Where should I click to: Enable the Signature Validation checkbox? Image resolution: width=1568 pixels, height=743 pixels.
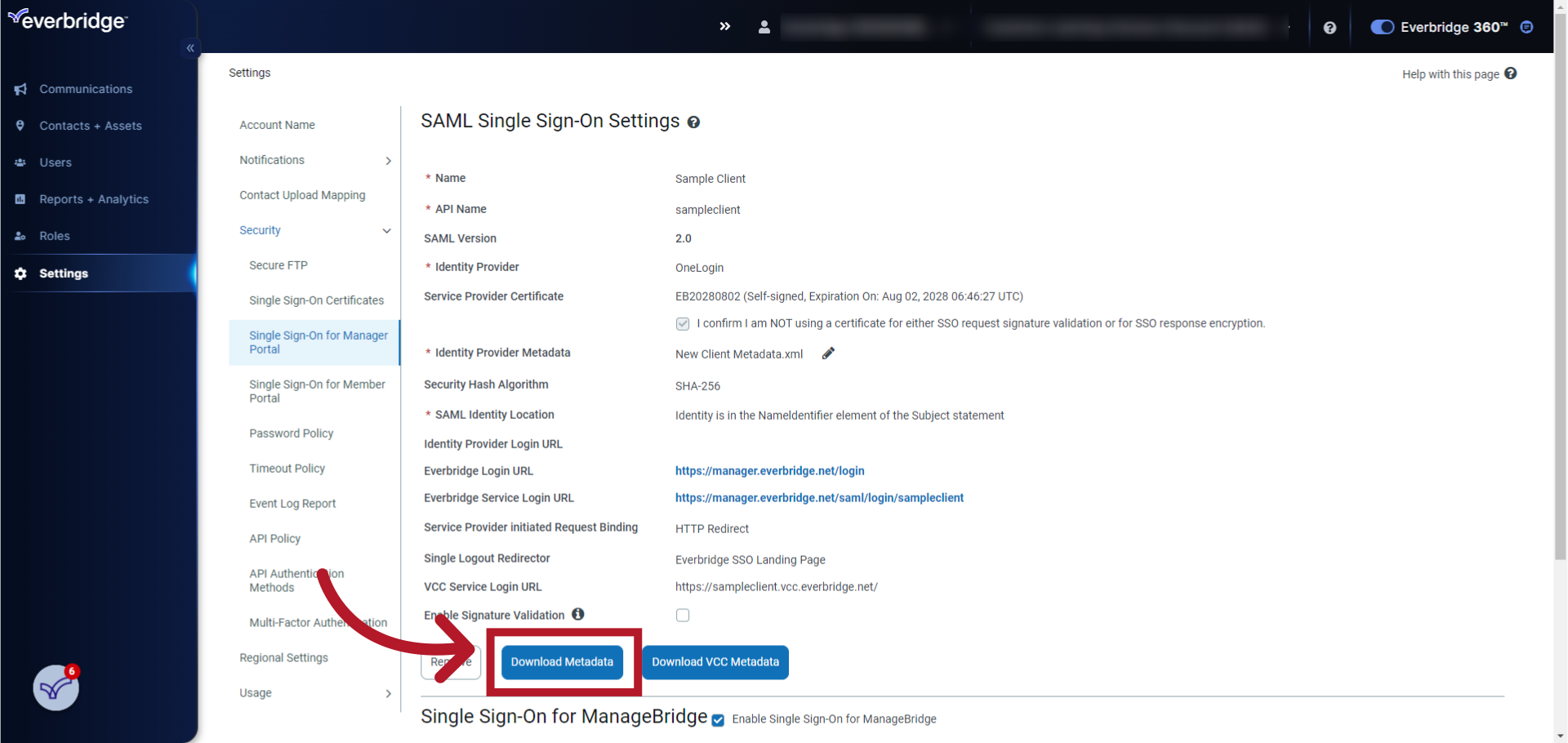coord(683,615)
